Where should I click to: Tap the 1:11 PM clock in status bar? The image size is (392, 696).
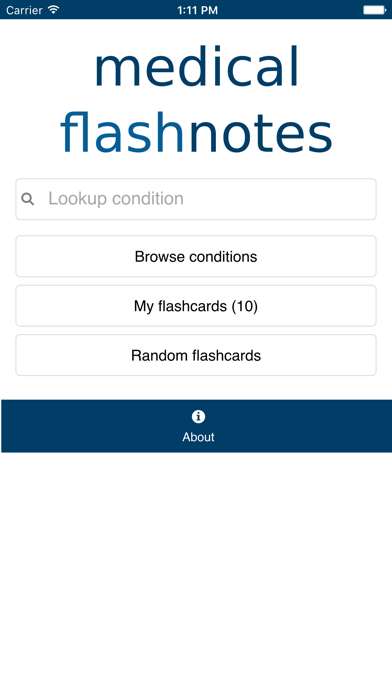[x=197, y=10]
